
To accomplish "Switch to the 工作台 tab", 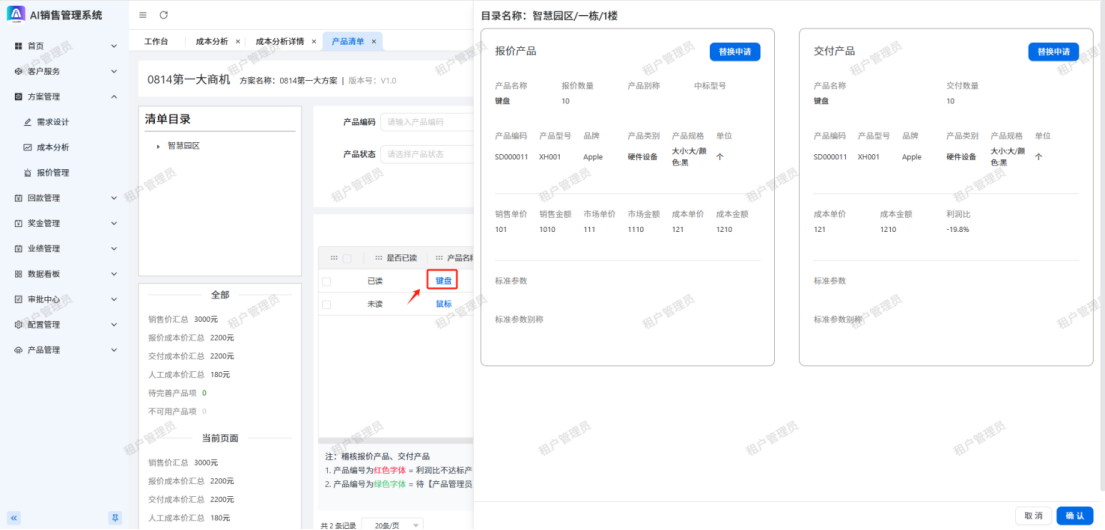I will [x=156, y=42].
